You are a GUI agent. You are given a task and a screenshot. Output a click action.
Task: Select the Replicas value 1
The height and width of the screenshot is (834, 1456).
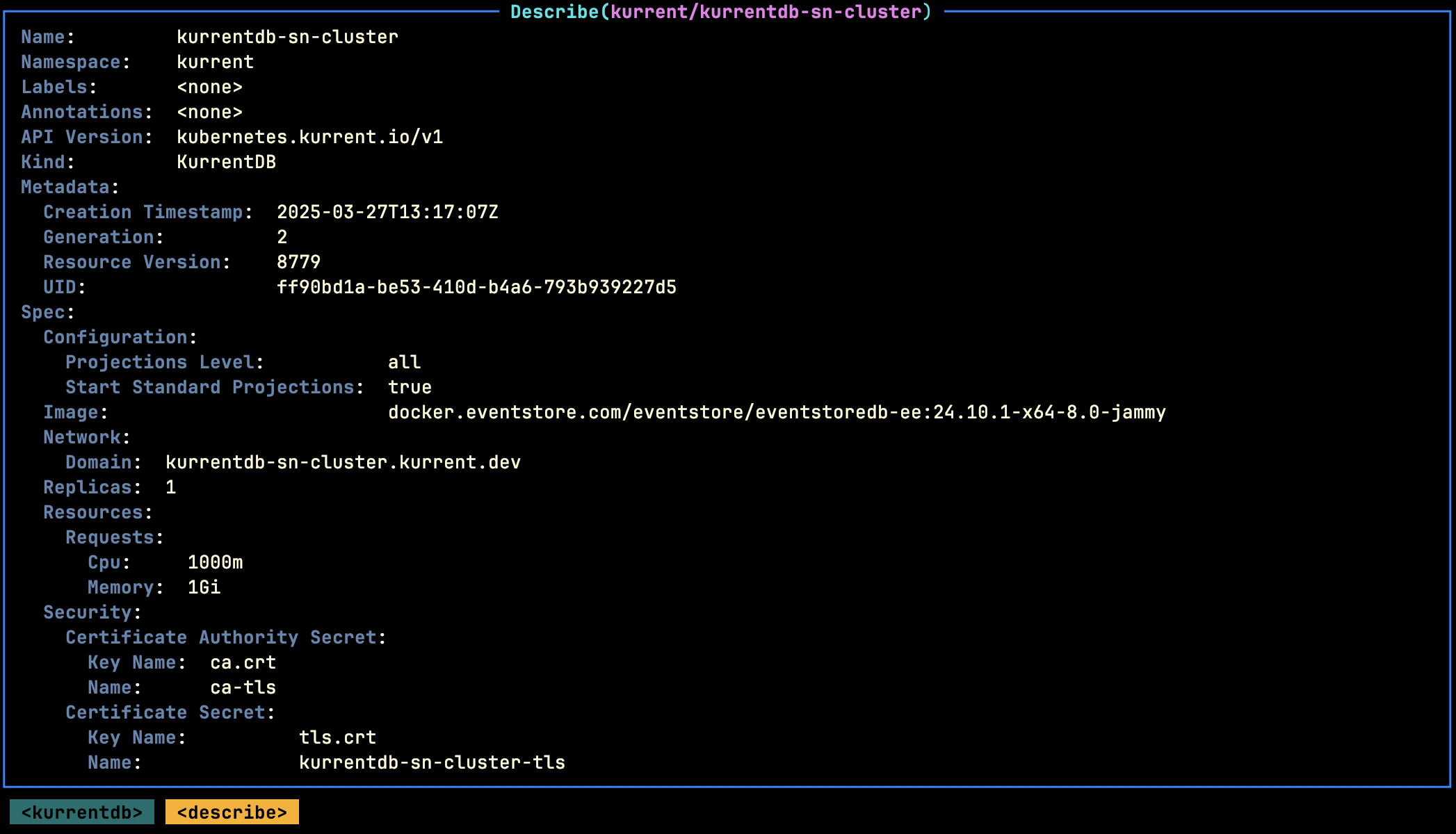171,487
